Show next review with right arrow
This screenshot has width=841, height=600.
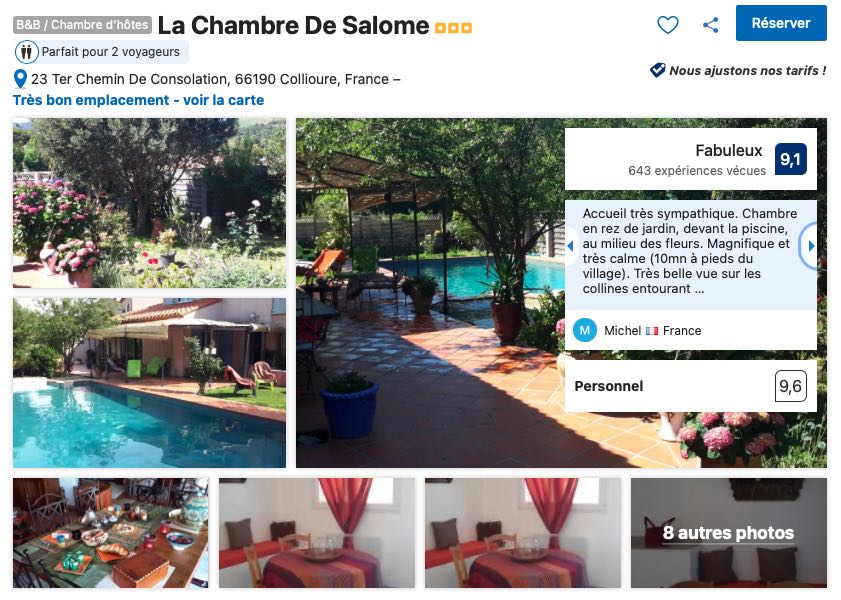pos(810,246)
